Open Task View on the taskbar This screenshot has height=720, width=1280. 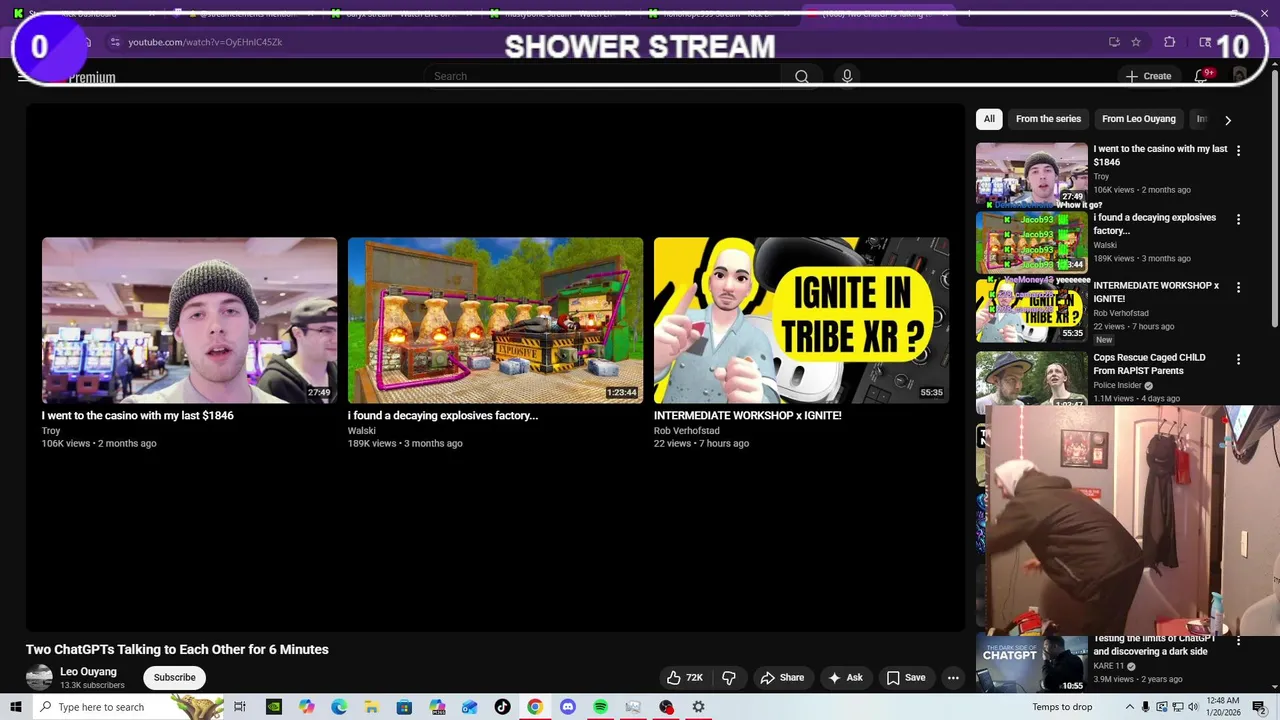(240, 707)
